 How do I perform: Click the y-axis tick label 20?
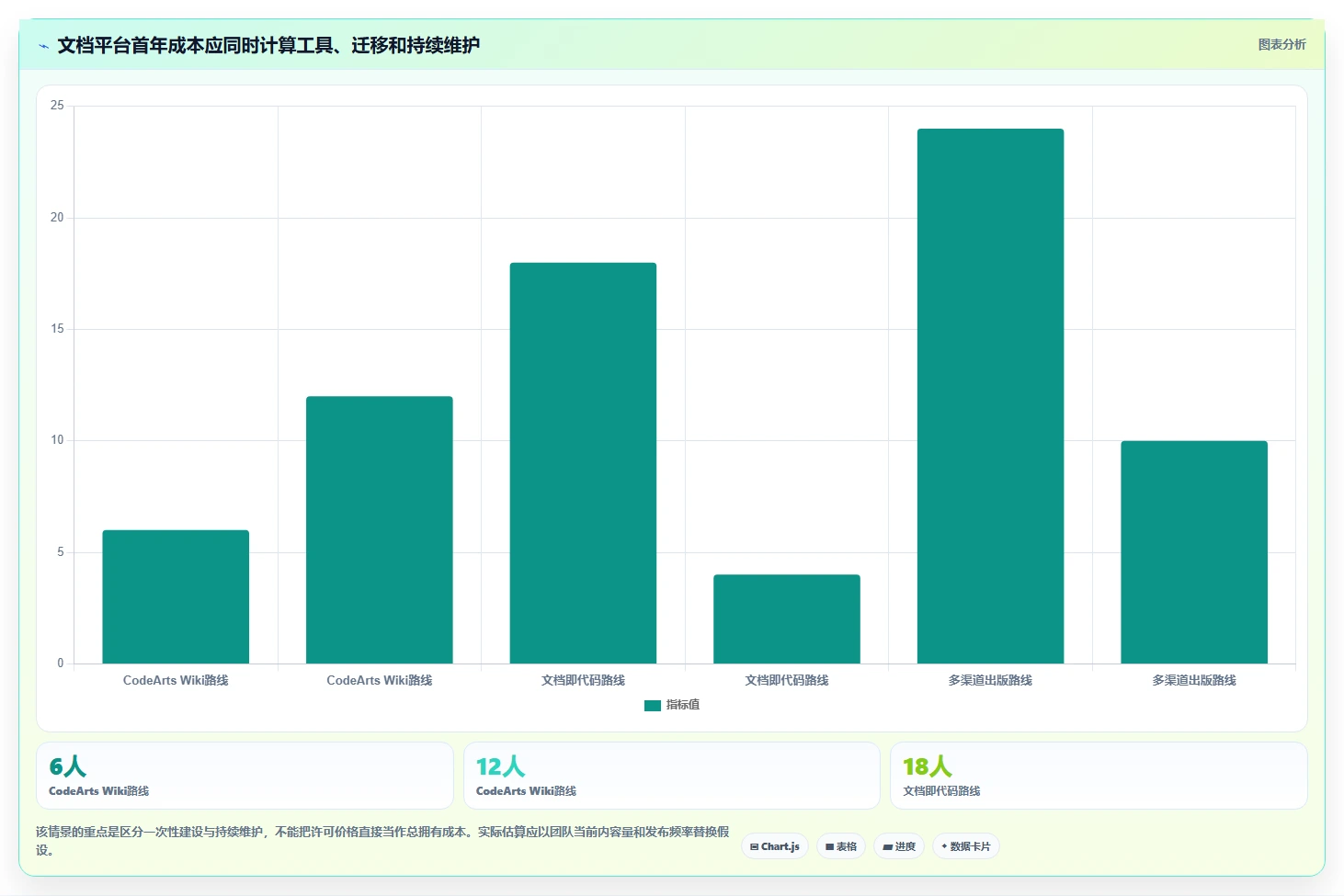pyautogui.click(x=57, y=218)
